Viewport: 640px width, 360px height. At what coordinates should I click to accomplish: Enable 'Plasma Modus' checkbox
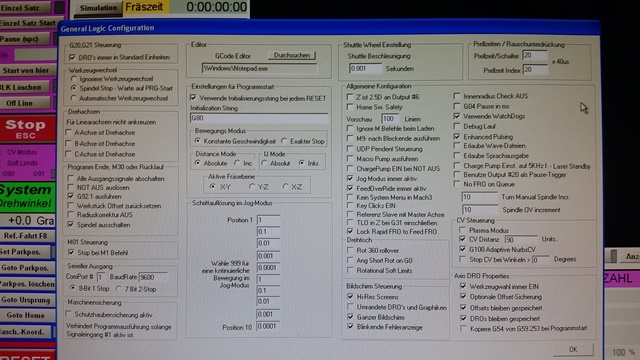(462, 230)
